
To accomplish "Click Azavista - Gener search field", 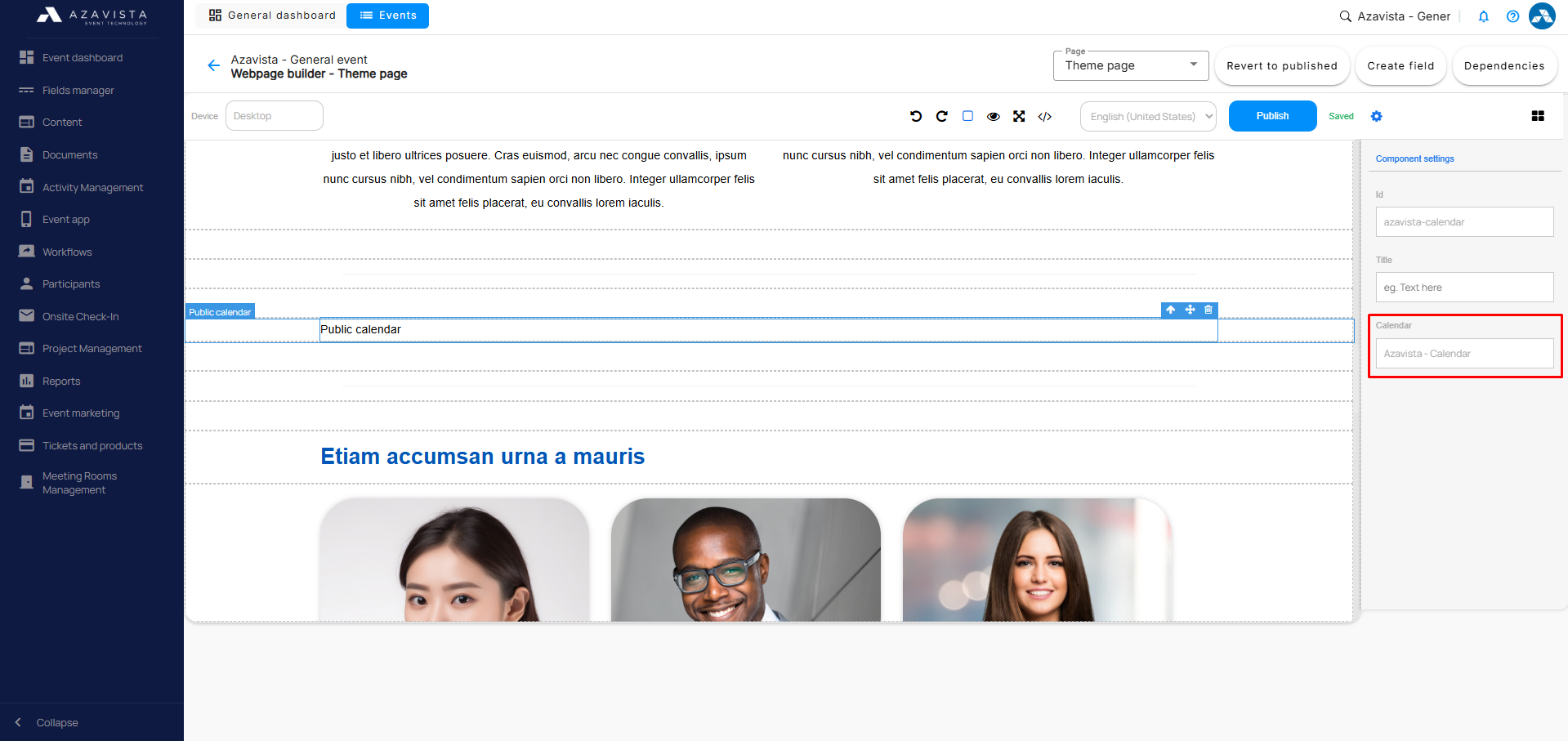I will click(x=1404, y=16).
